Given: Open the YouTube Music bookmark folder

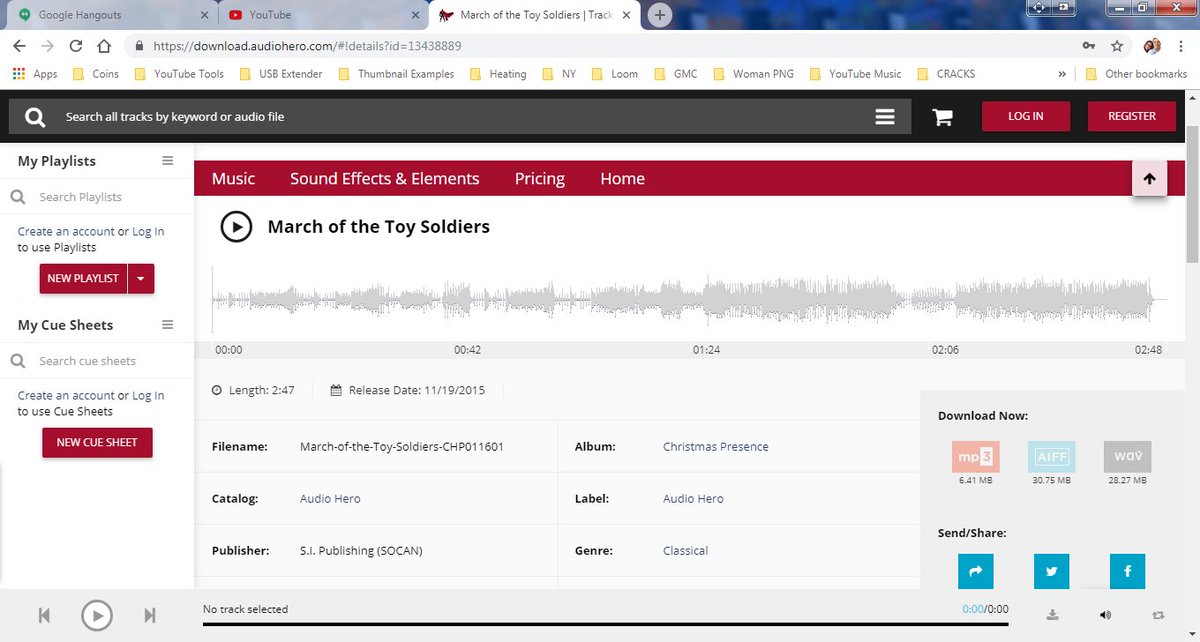Looking at the screenshot, I should point(855,74).
